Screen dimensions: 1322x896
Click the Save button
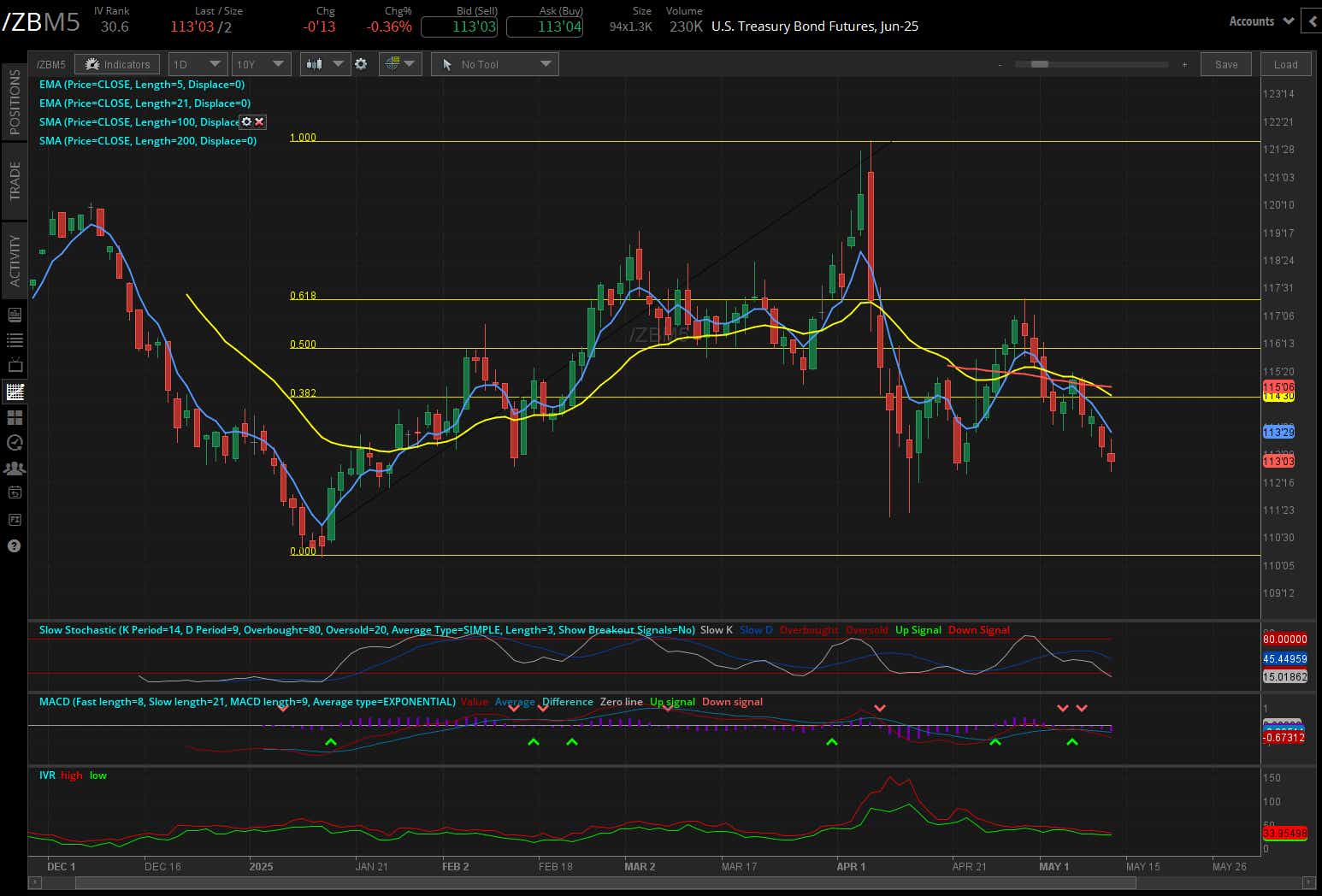pyautogui.click(x=1225, y=63)
